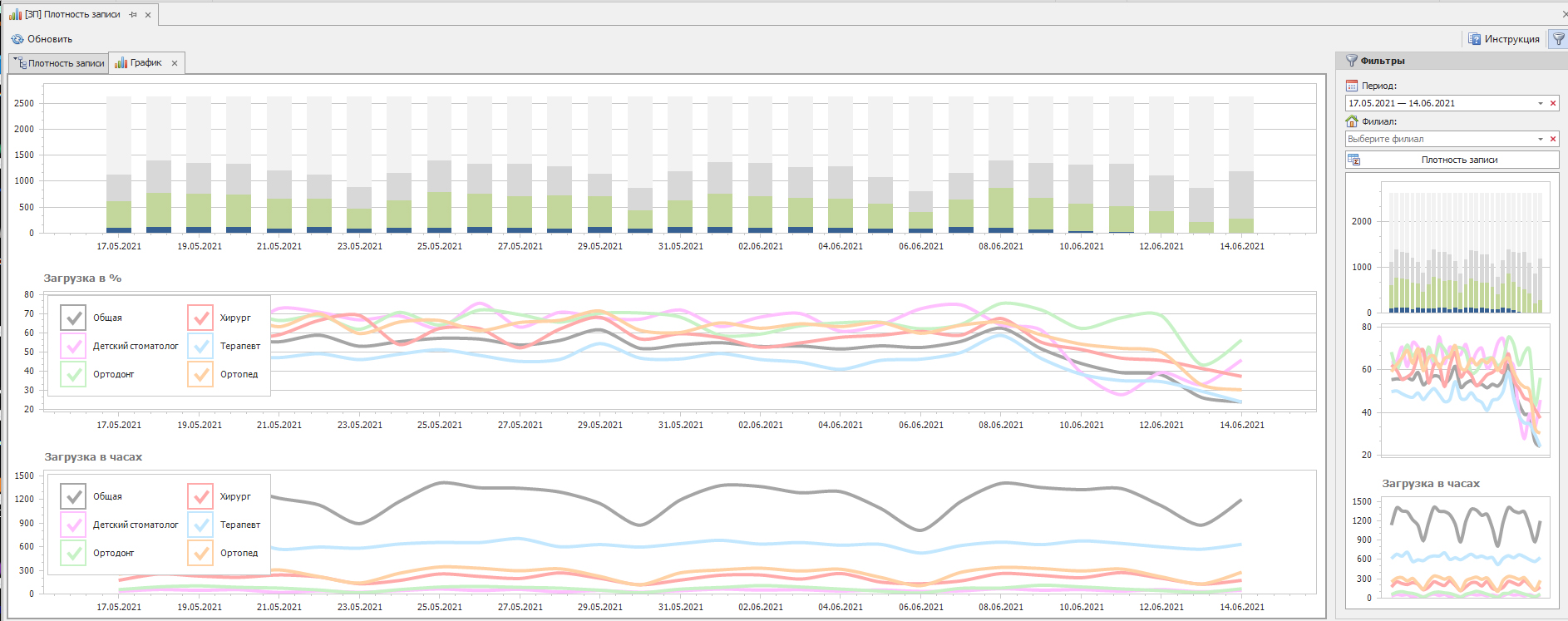
Task: Expand the Плотность записи tab tree menu arrow
Action: (15, 60)
